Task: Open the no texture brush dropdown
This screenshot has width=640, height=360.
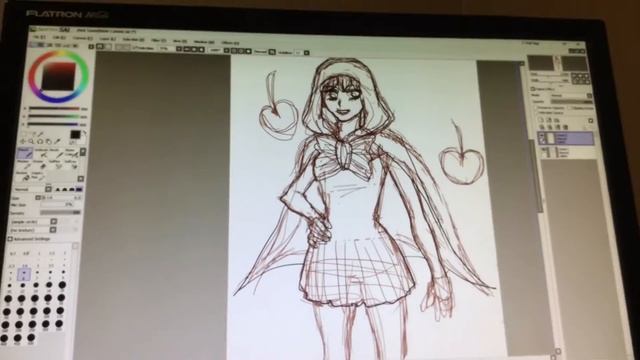Action: click(53, 230)
